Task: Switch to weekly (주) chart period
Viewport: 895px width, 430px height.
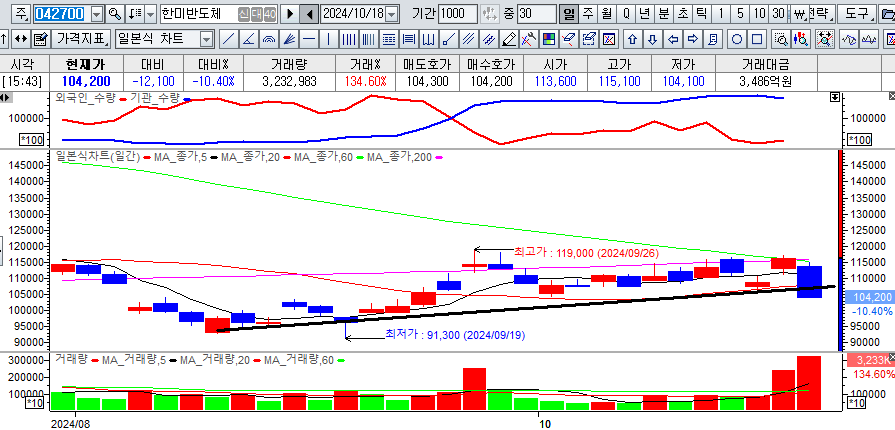Action: (587, 14)
